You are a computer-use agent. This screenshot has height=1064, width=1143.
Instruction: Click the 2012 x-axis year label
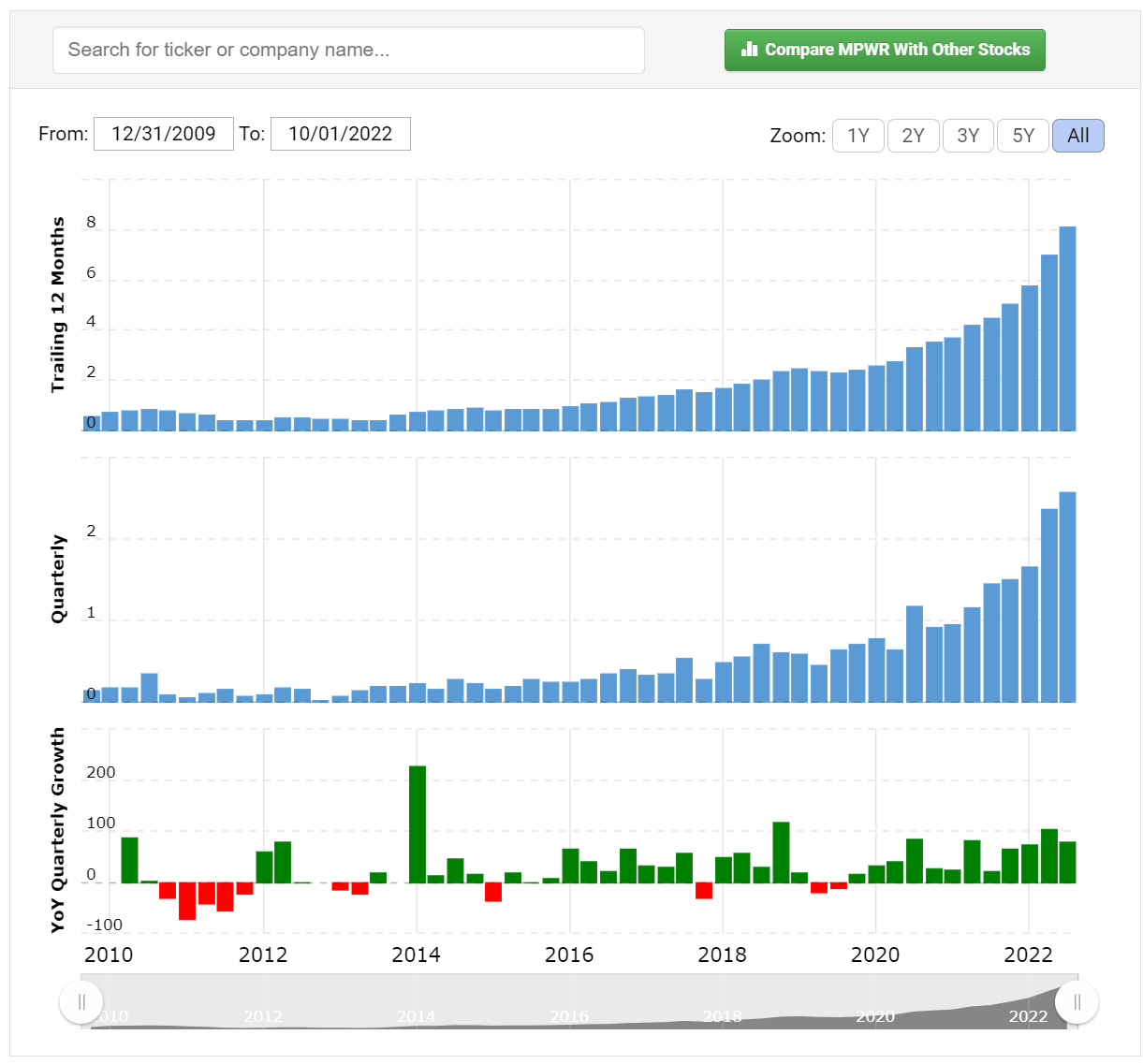263,955
